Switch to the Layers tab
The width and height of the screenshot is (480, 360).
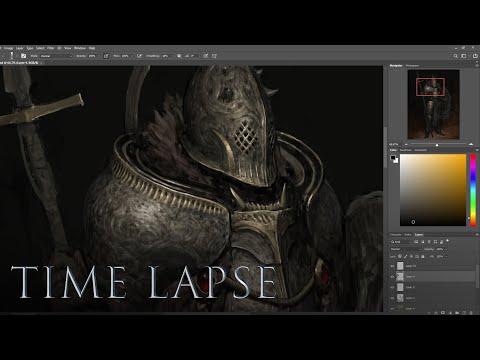tap(419, 235)
